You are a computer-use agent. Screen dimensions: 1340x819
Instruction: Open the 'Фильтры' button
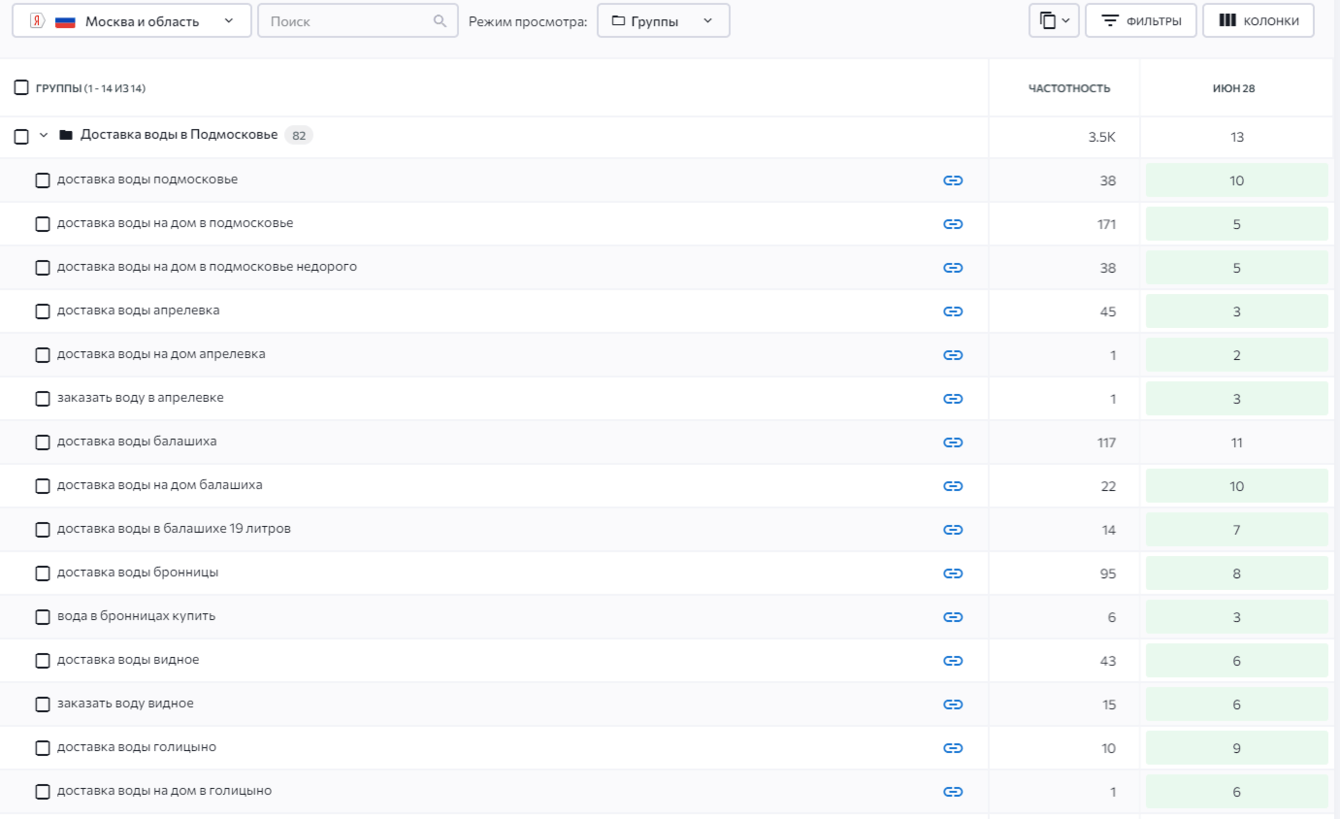point(1141,21)
